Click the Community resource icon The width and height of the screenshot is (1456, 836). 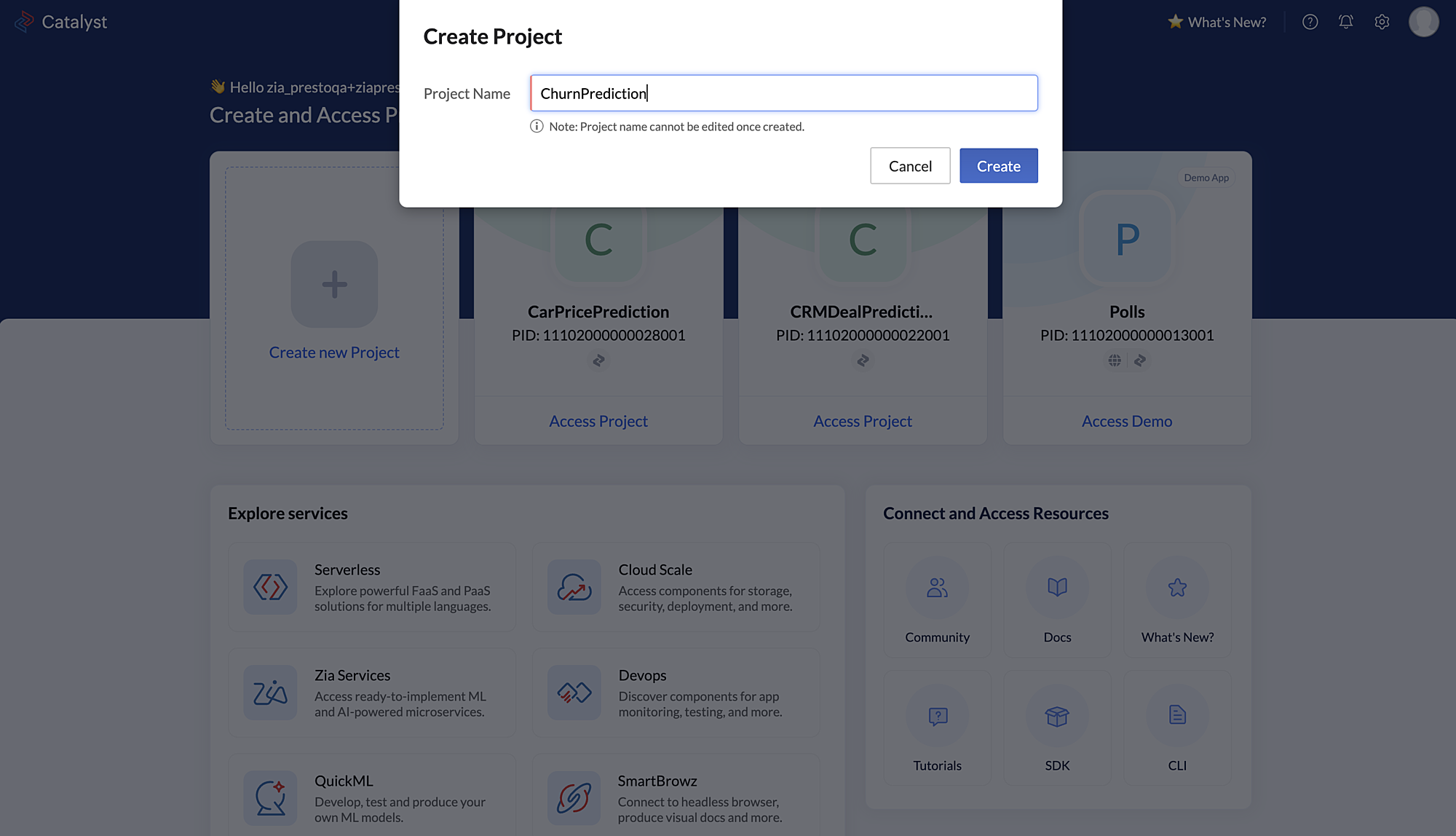pos(937,588)
